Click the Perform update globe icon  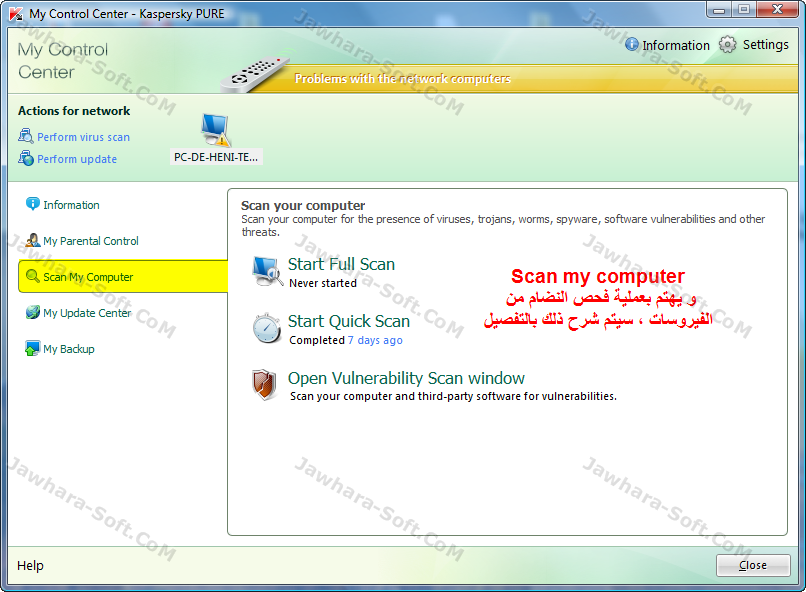pos(25,158)
